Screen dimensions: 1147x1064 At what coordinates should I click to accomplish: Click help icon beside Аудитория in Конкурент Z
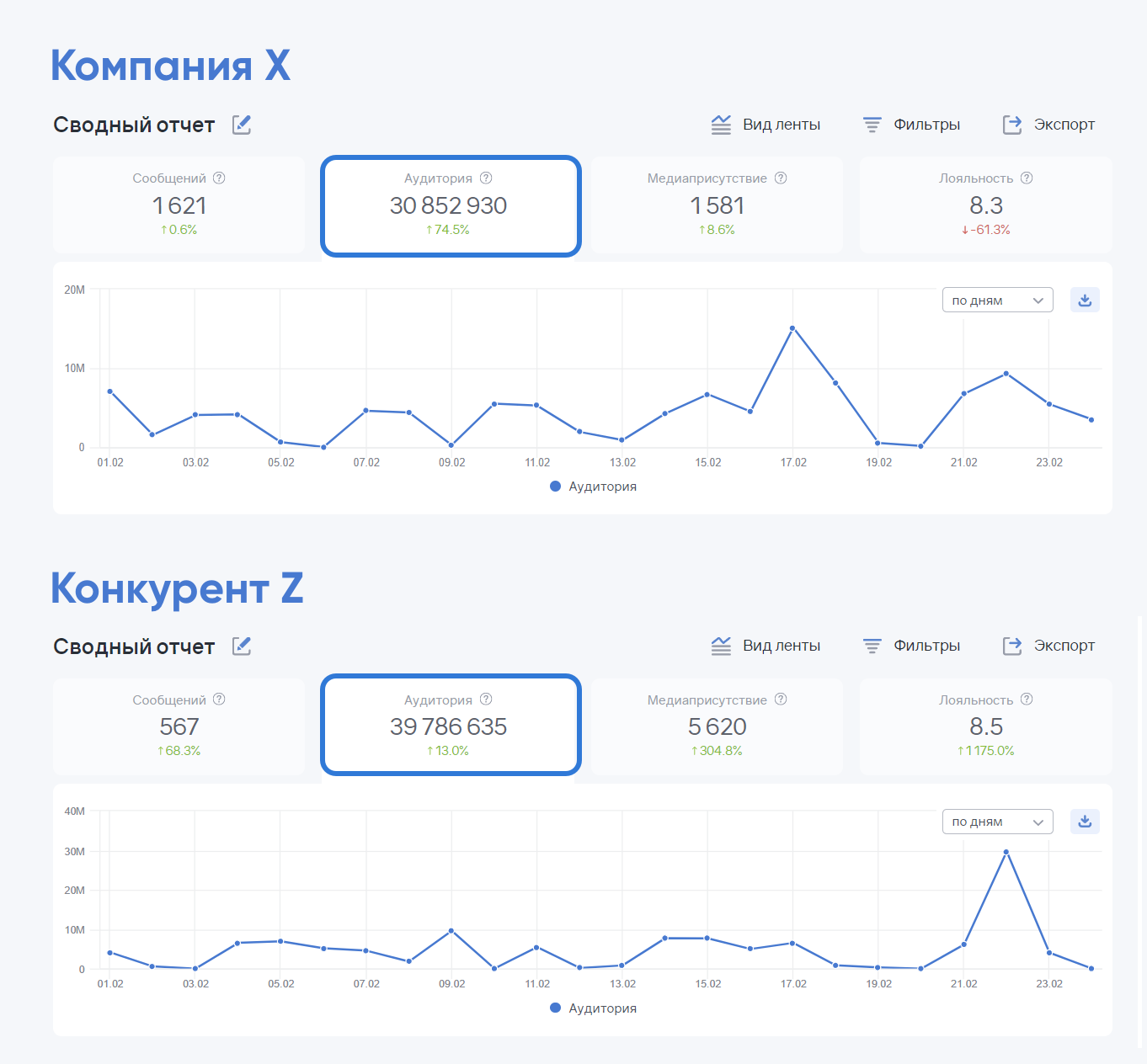486,699
